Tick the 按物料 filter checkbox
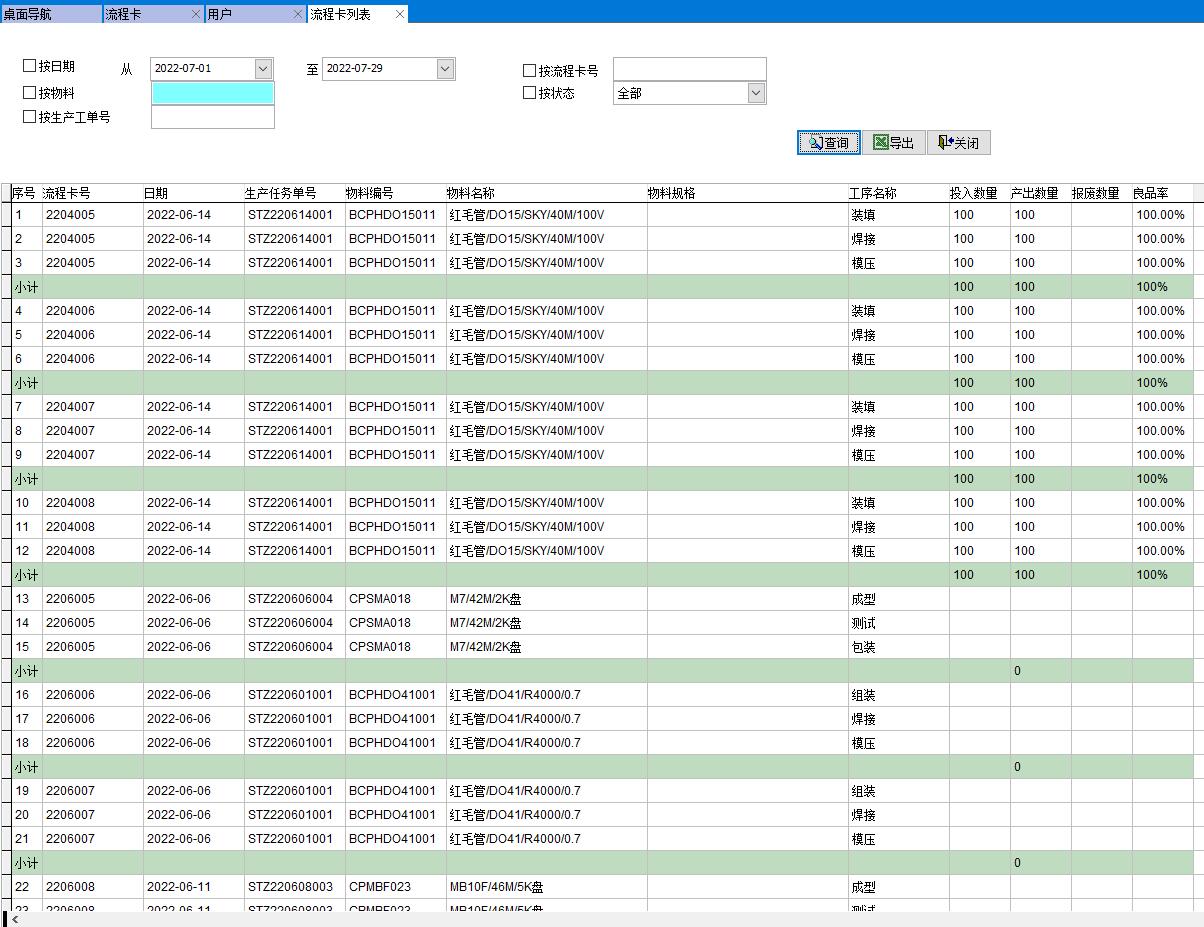The width and height of the screenshot is (1204, 927). tap(29, 92)
